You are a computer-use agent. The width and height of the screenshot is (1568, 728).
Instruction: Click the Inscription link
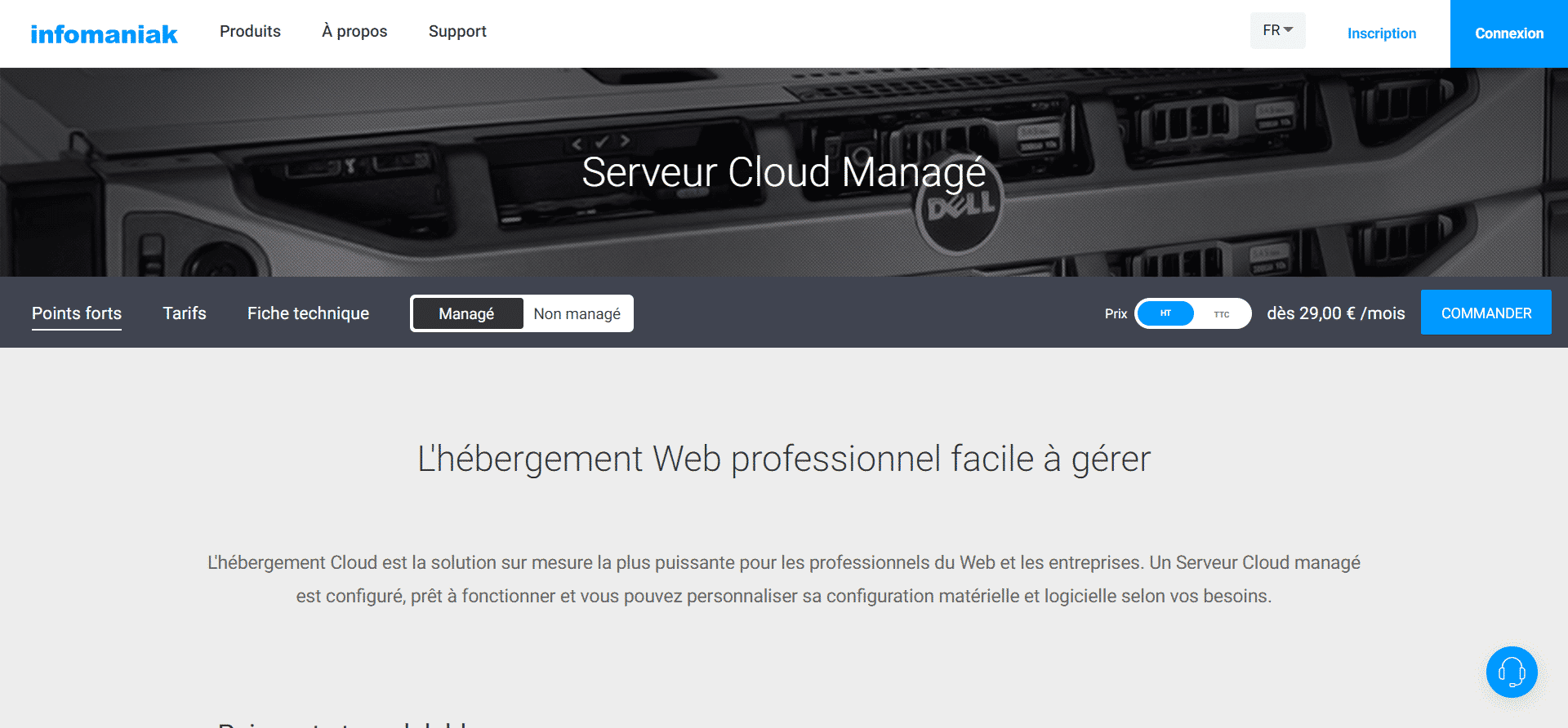(1381, 33)
